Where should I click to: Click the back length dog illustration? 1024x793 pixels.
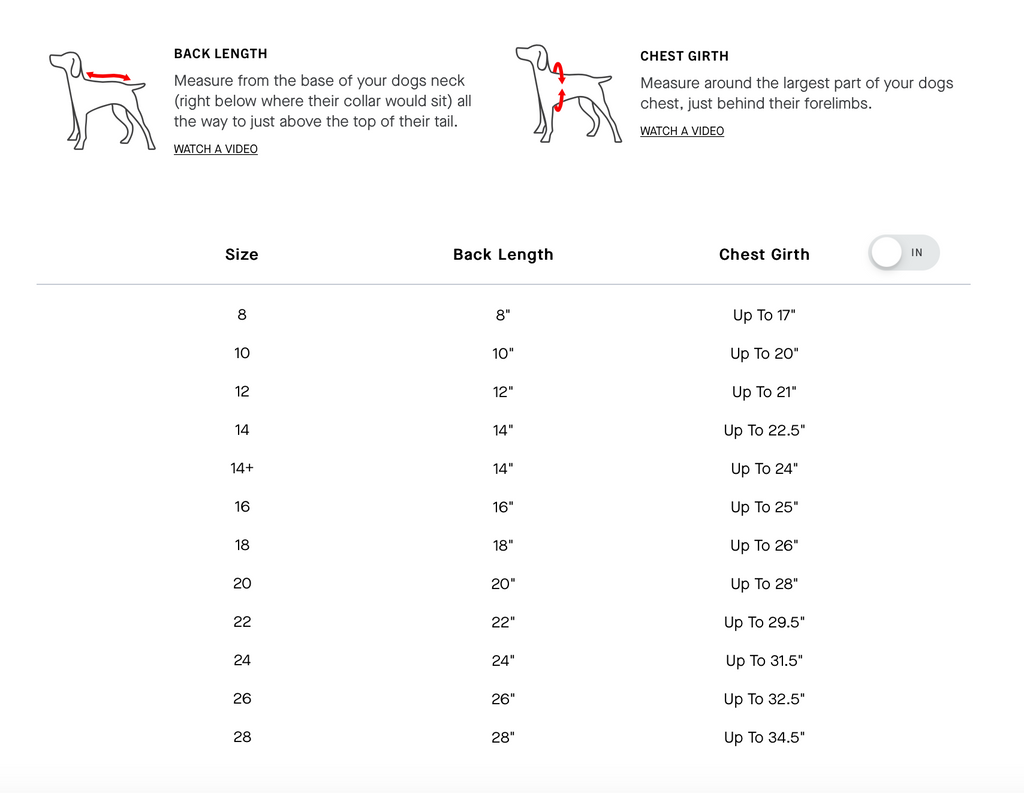pos(102,101)
